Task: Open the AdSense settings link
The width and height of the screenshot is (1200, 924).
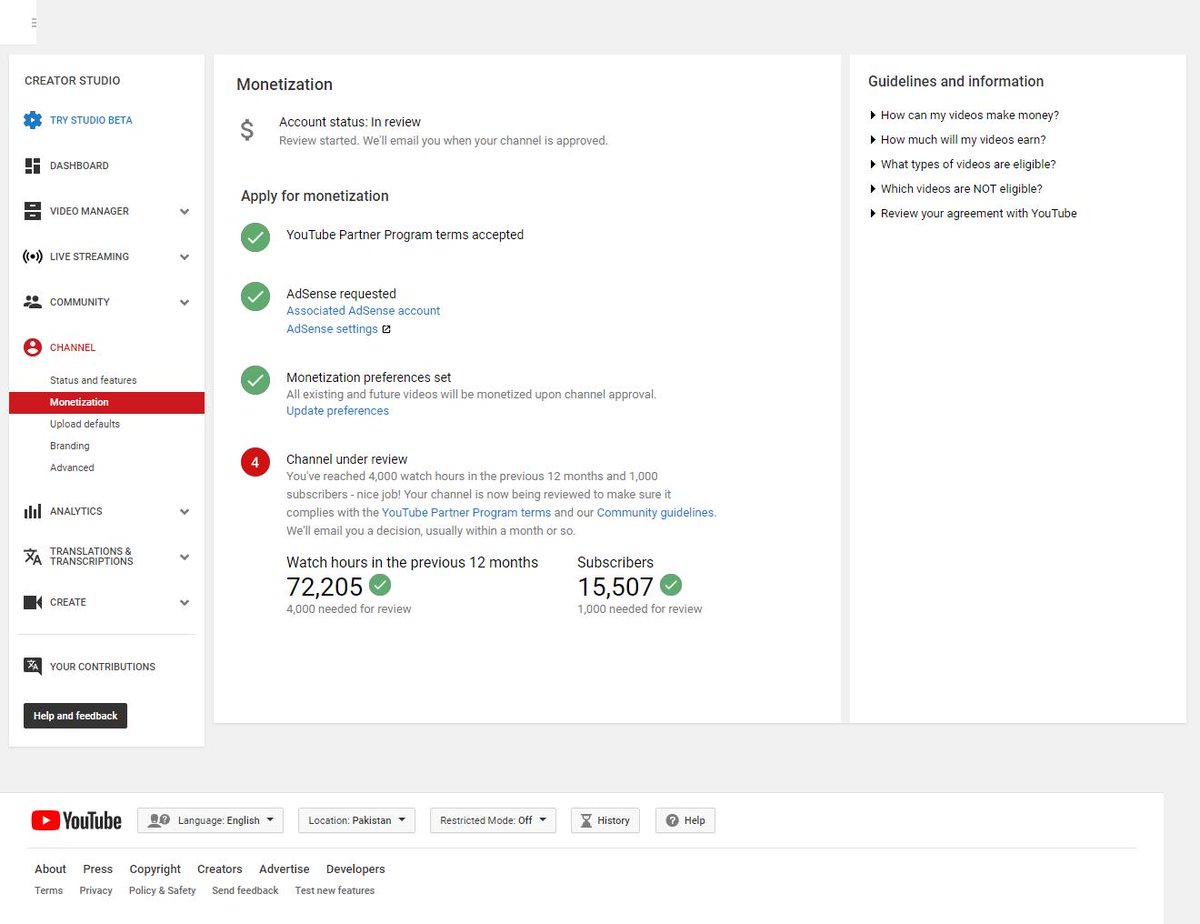Action: (332, 329)
